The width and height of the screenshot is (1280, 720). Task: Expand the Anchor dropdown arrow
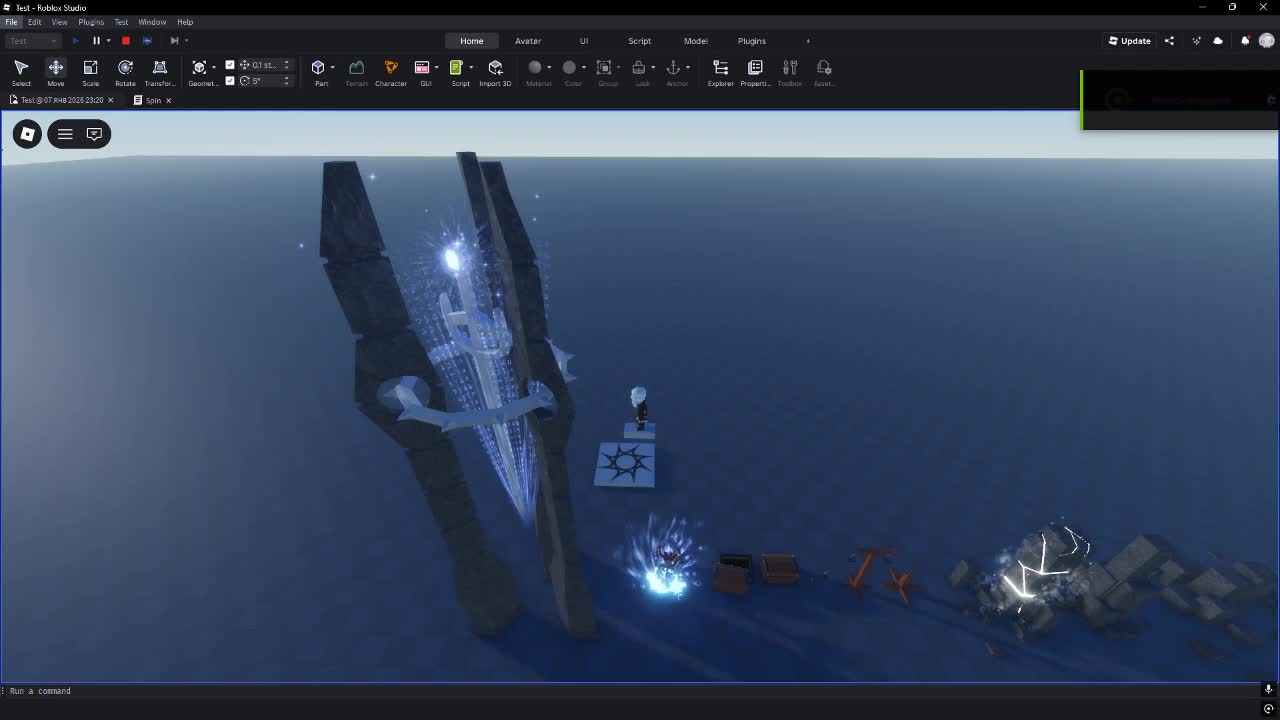tap(687, 67)
